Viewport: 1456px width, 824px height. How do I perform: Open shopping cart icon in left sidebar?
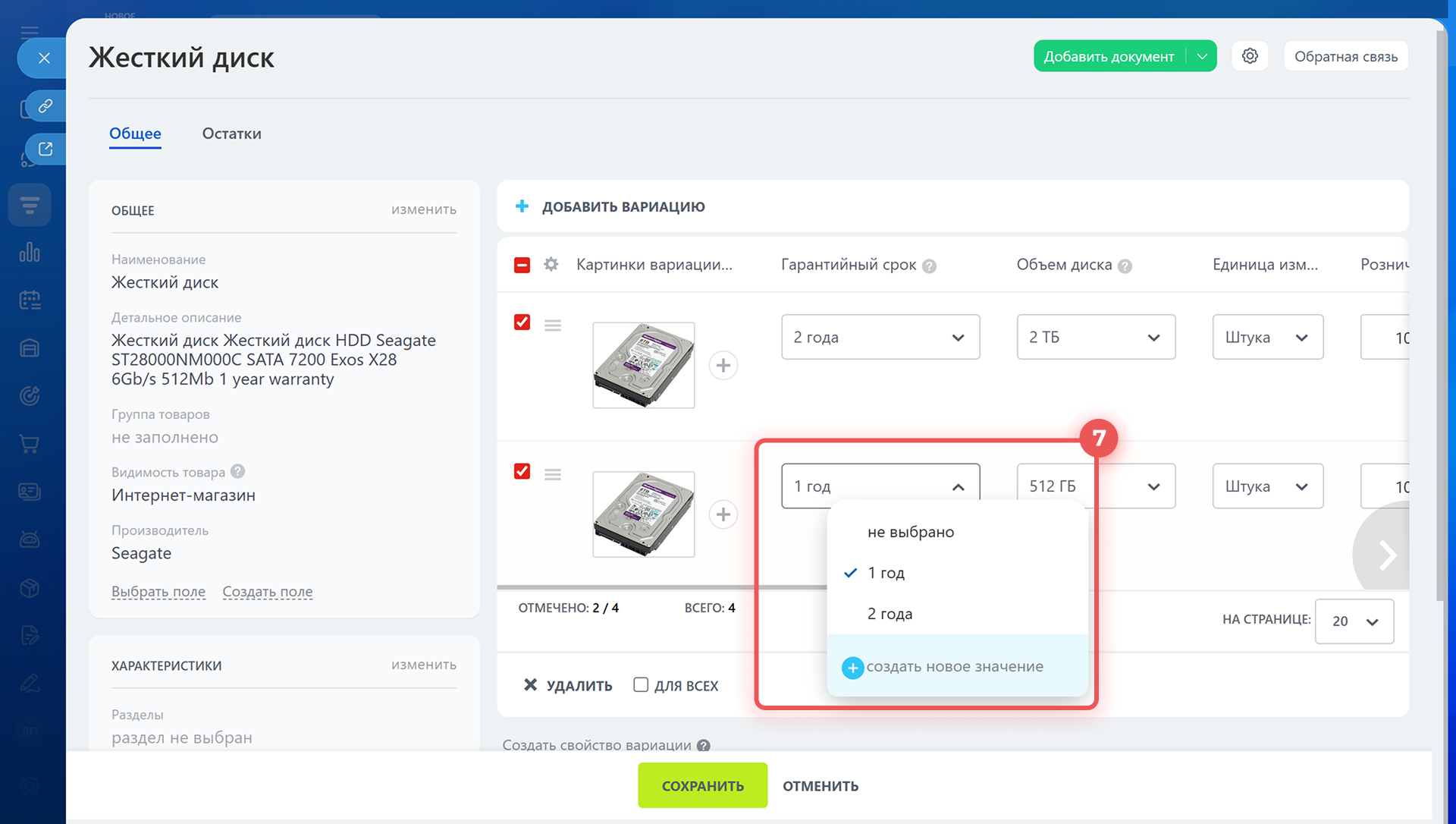[30, 444]
